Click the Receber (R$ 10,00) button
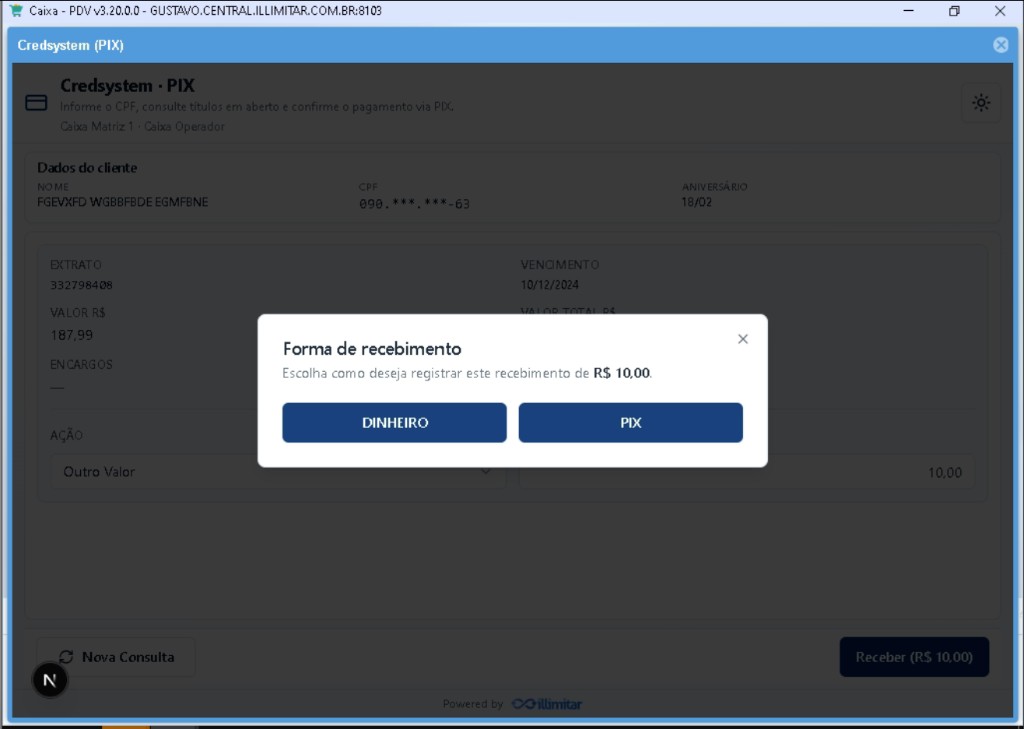The height and width of the screenshot is (729, 1024). pyautogui.click(x=914, y=657)
